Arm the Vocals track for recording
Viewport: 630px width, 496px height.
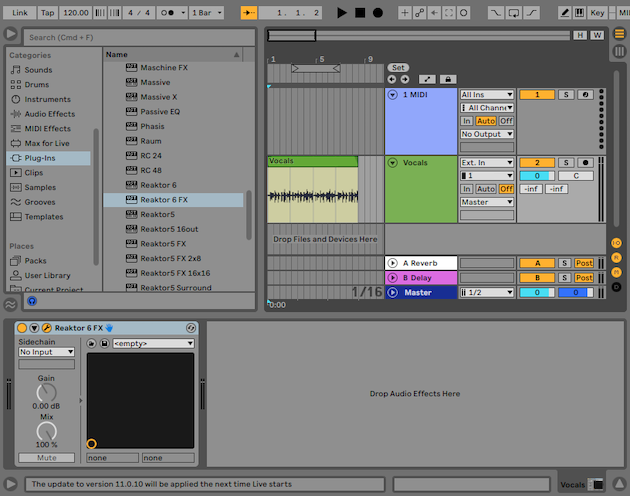coord(585,163)
